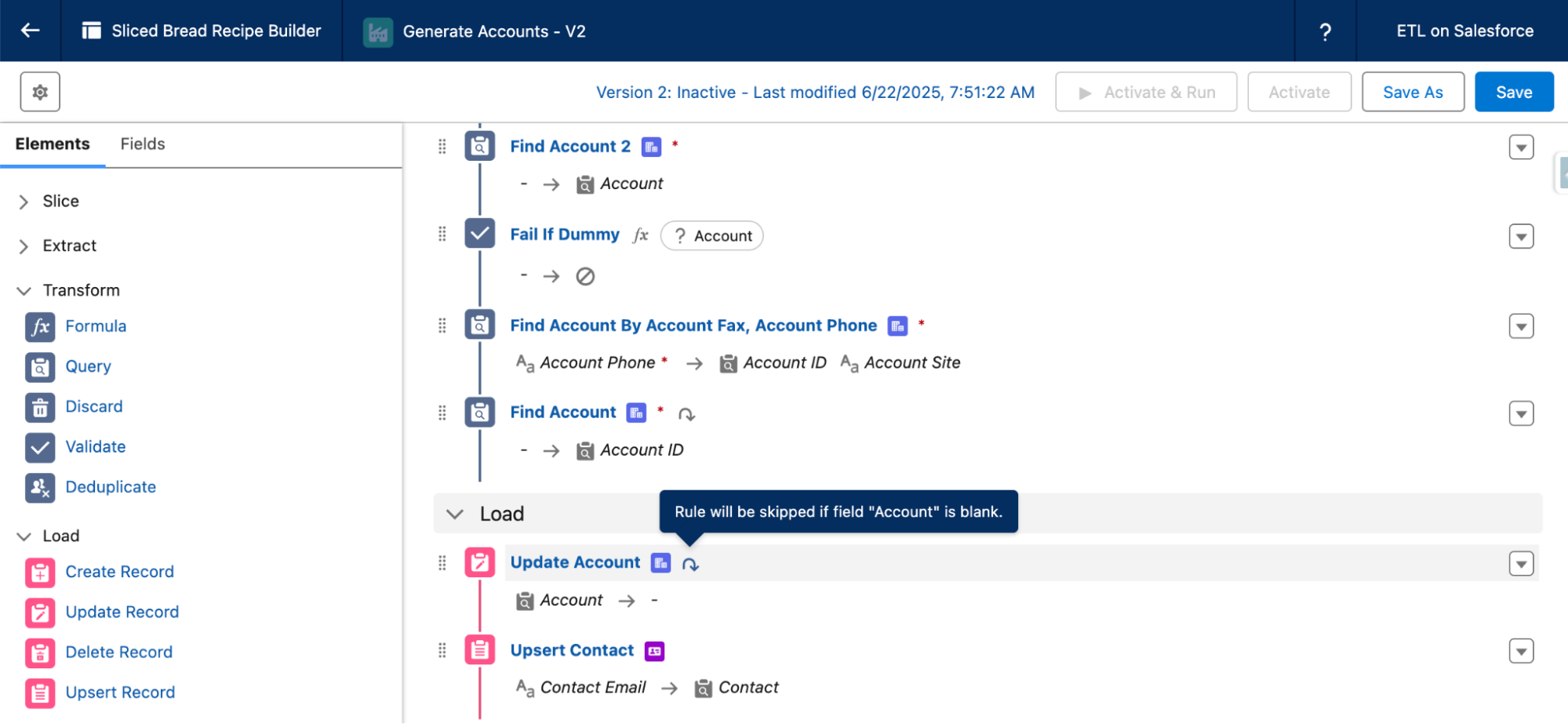Open recipe settings gear icon
Image resolution: width=1568 pixels, height=724 pixels.
click(40, 93)
